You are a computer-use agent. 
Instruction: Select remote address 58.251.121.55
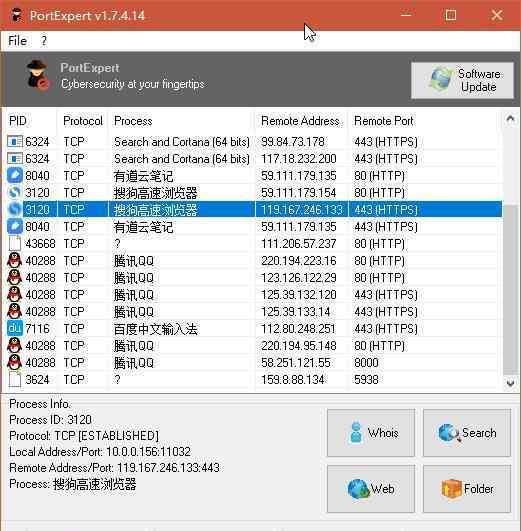point(295,362)
